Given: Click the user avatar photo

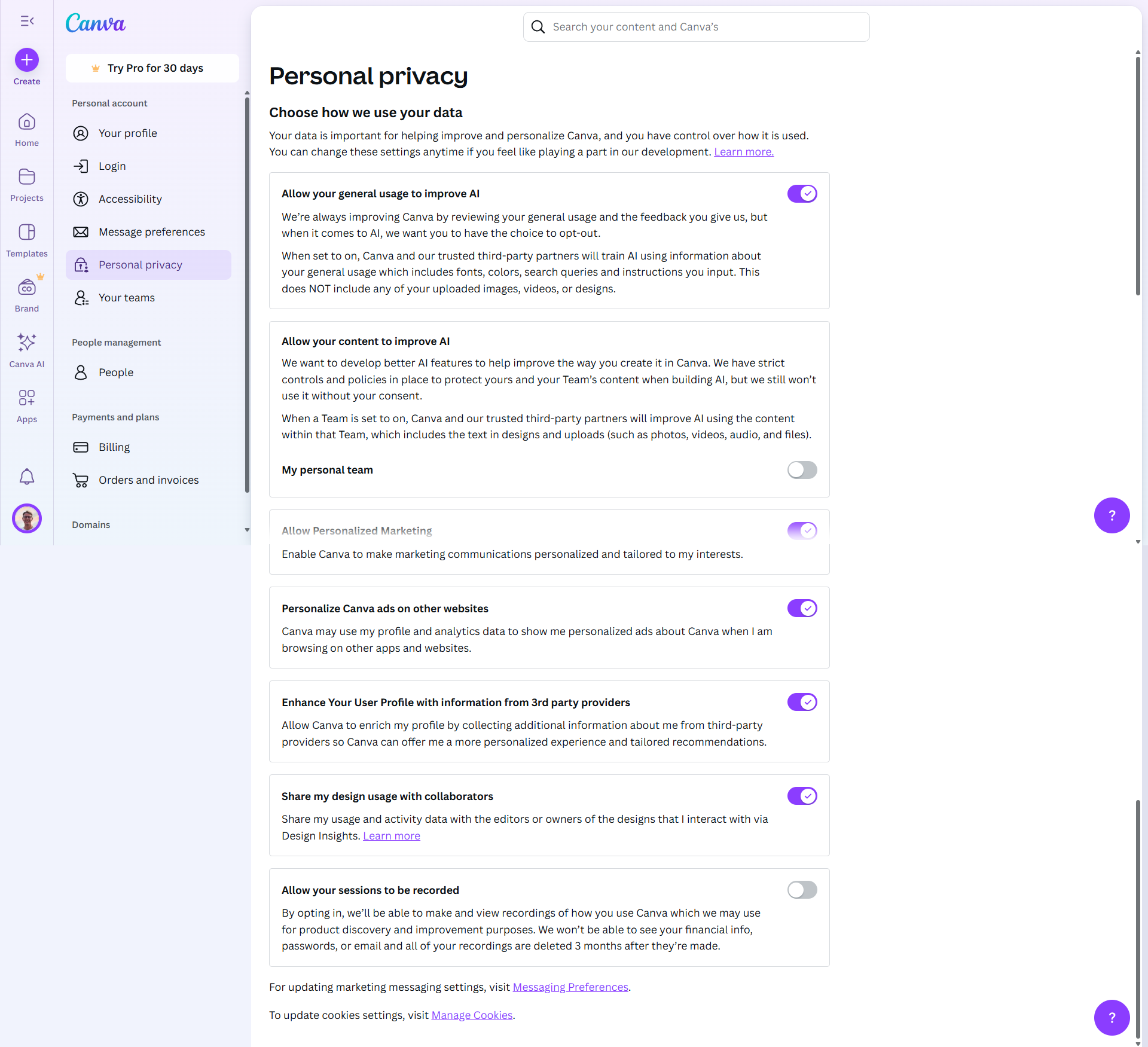Looking at the screenshot, I should tap(27, 518).
